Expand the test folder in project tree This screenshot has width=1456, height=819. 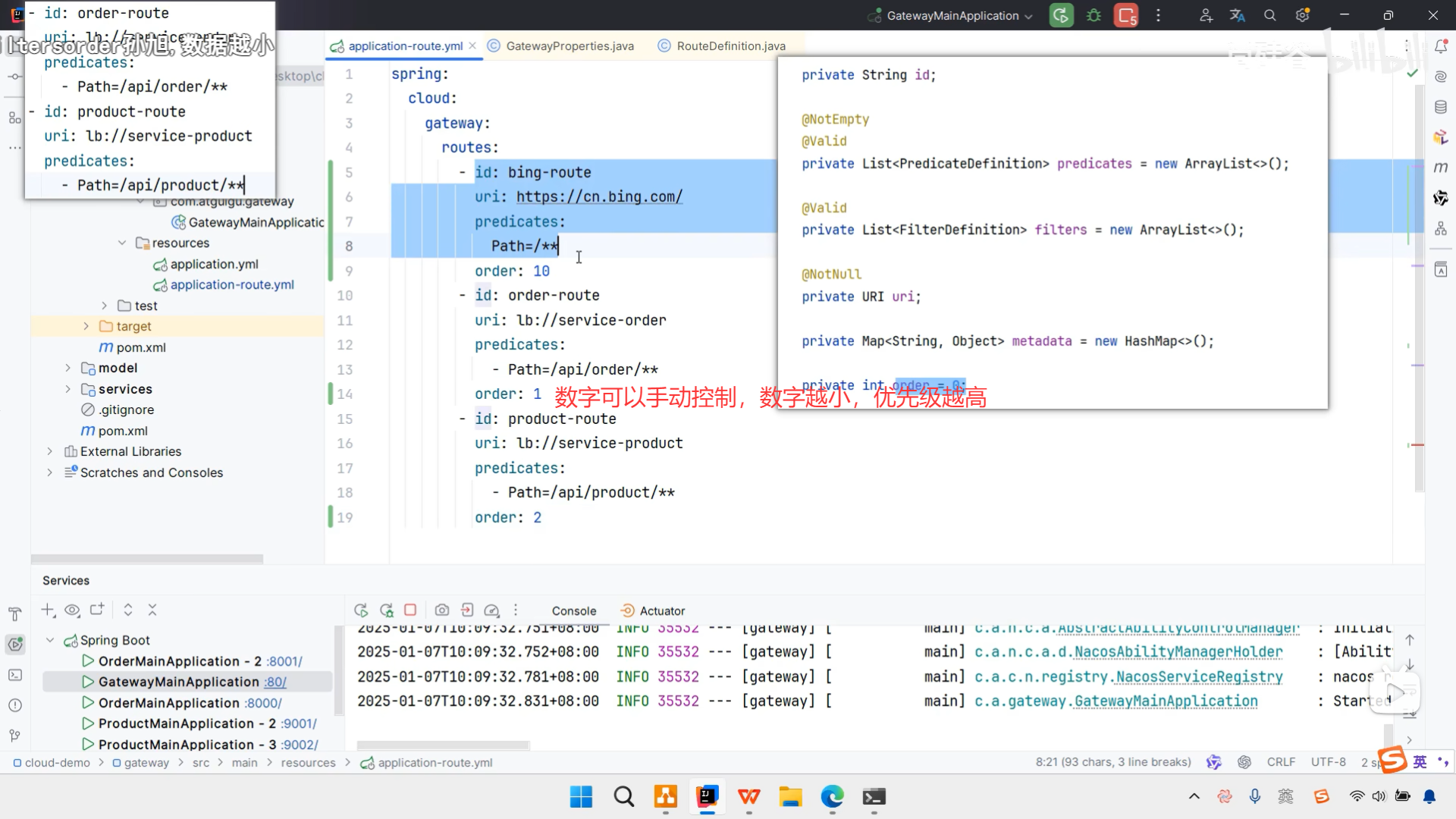pos(105,306)
